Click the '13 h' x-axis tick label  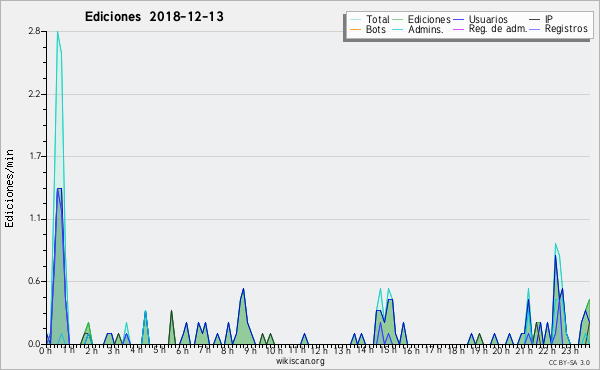coord(342,350)
